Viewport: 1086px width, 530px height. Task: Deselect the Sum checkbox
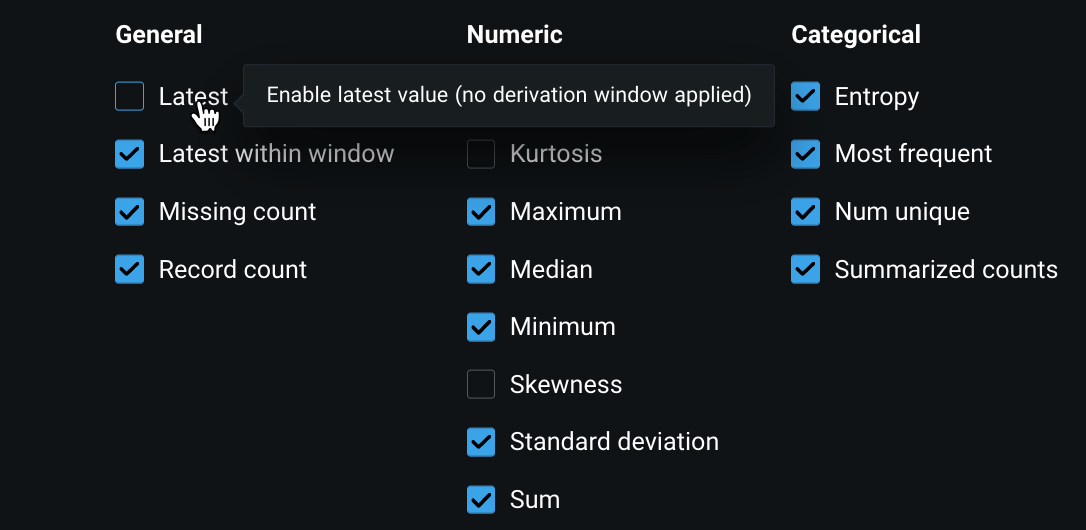point(481,500)
